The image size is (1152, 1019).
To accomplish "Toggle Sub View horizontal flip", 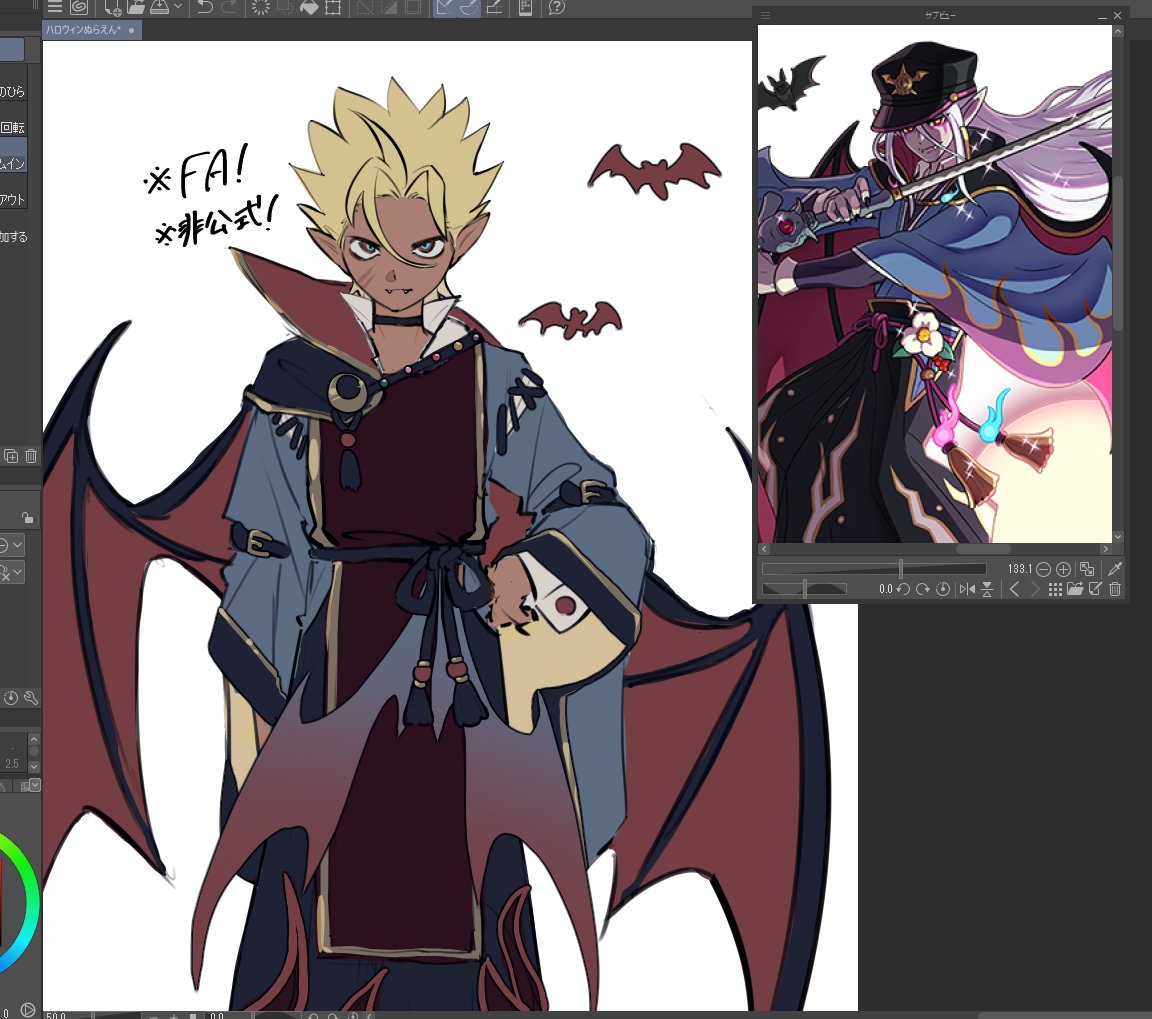I will 967,589.
